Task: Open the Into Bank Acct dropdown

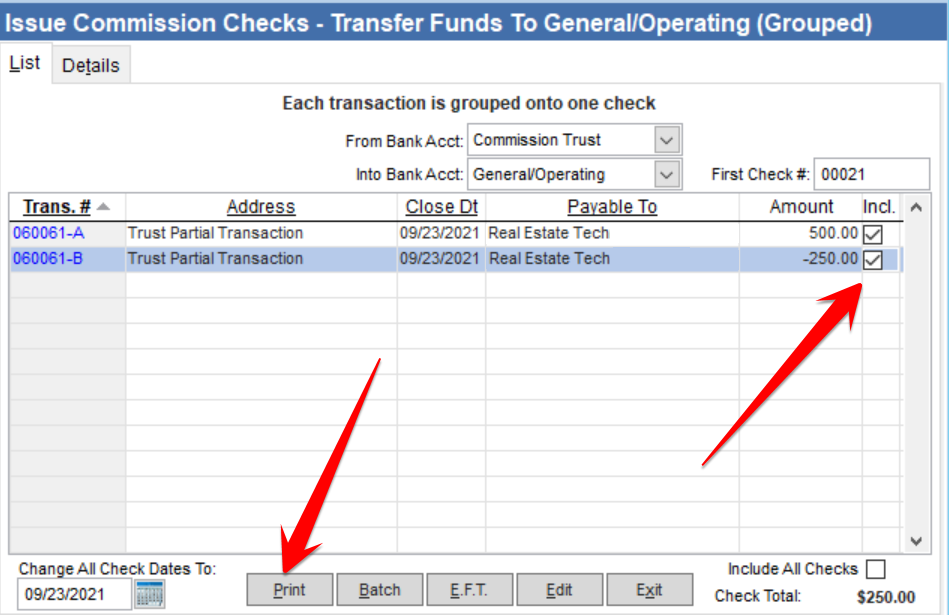Action: tap(666, 174)
